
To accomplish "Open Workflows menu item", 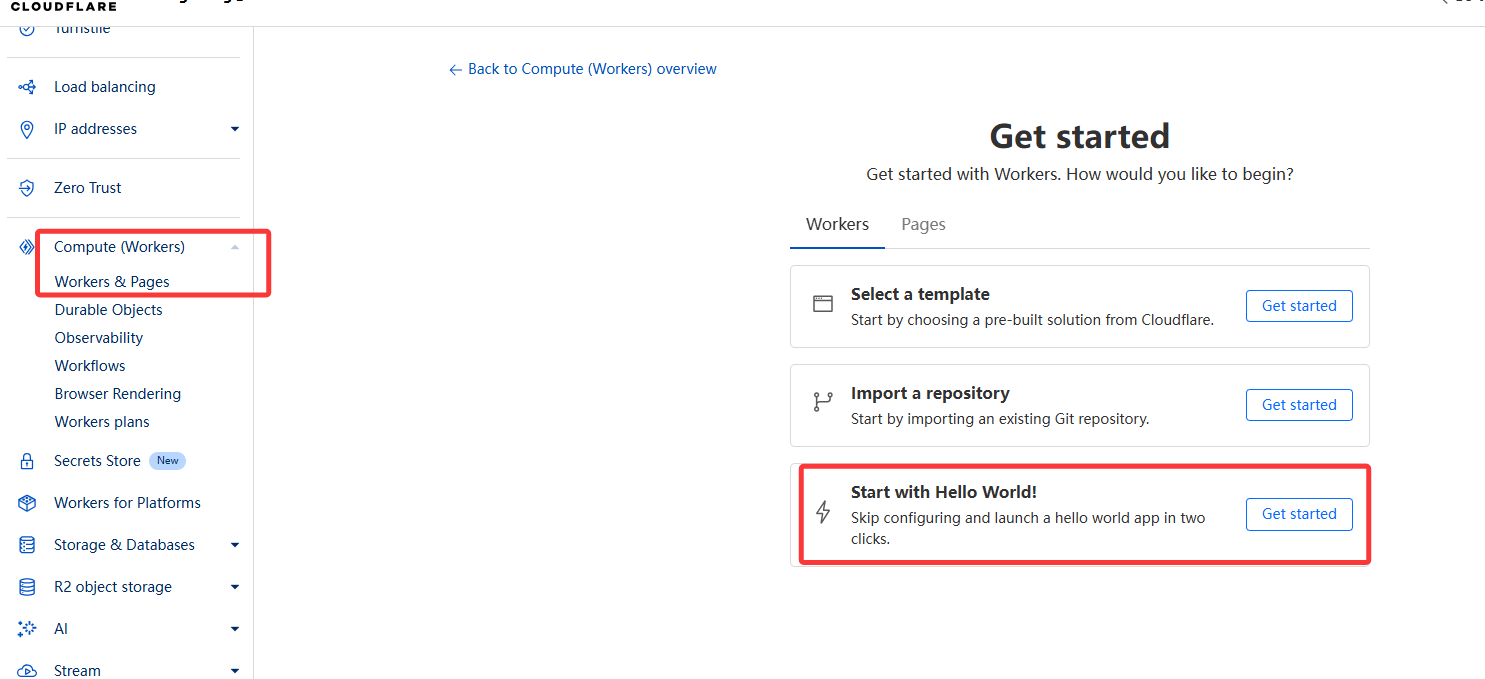I will point(90,366).
